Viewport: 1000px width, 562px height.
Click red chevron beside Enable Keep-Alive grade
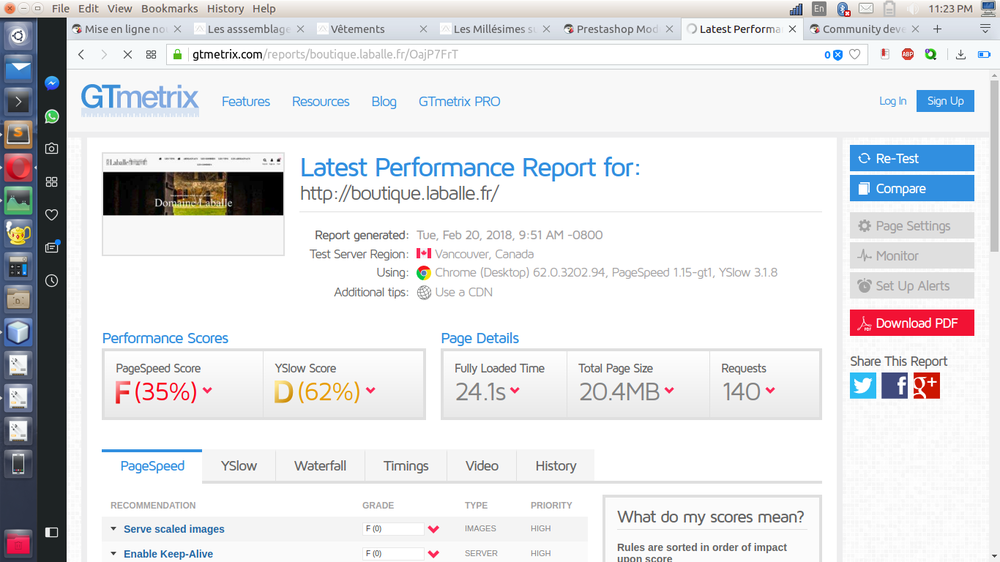click(434, 554)
